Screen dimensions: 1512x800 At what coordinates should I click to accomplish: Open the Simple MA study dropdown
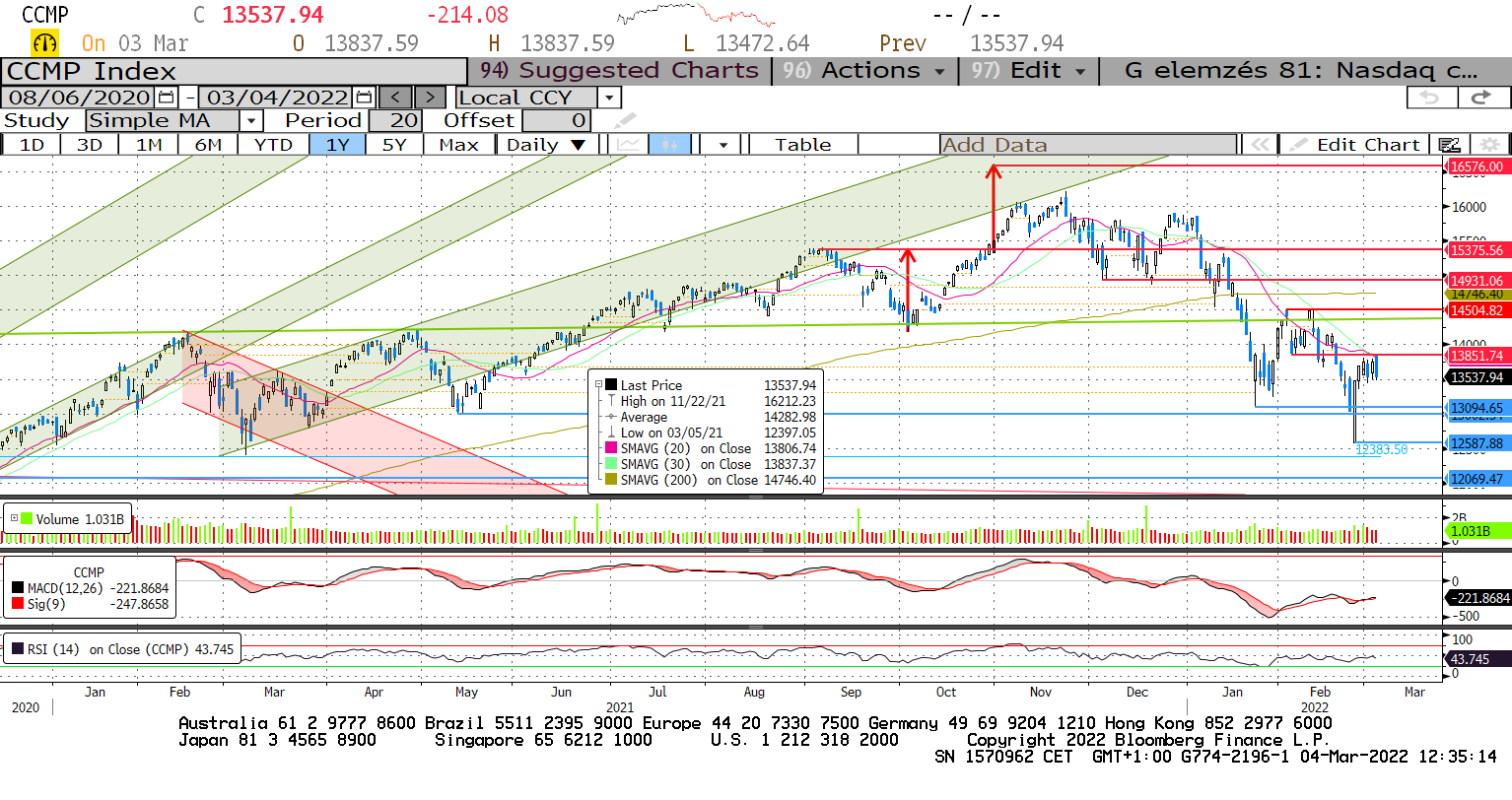[251, 120]
